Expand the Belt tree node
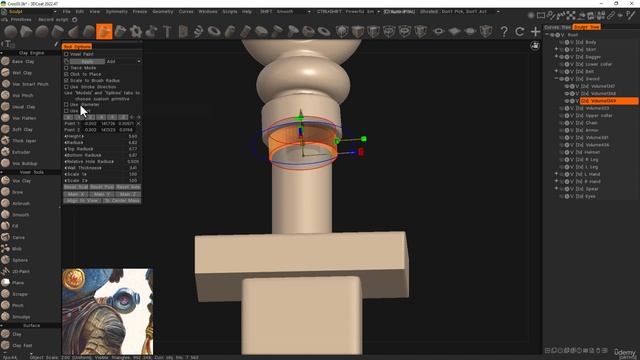Viewport: 640px width, 360px height. [556, 71]
